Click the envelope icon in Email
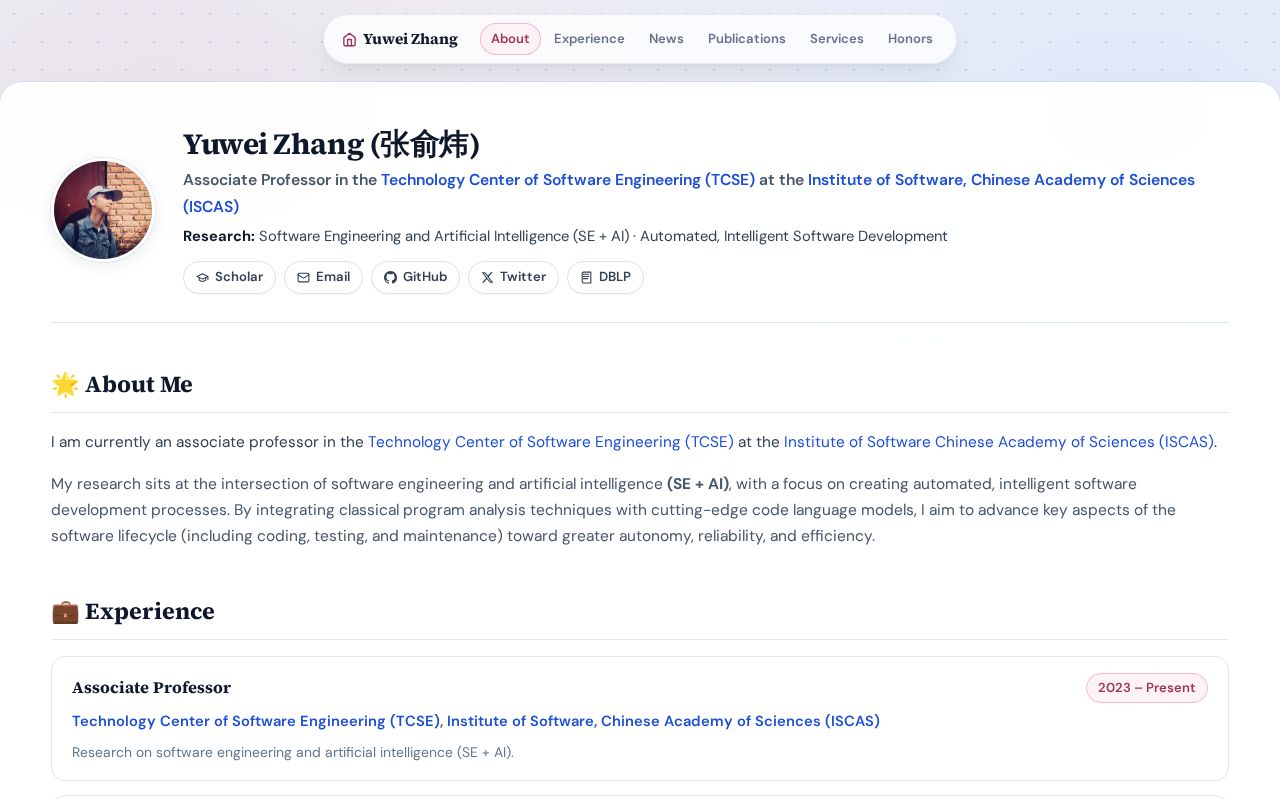1280x800 pixels. [x=304, y=278]
